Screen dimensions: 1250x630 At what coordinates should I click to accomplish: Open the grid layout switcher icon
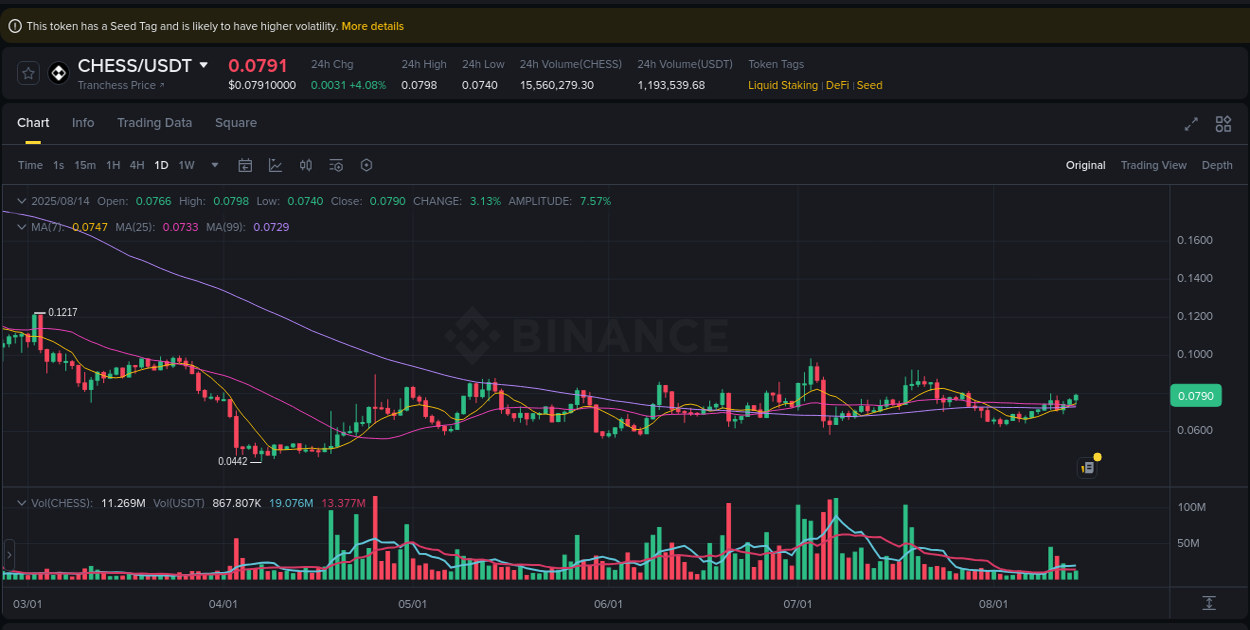[1223, 124]
